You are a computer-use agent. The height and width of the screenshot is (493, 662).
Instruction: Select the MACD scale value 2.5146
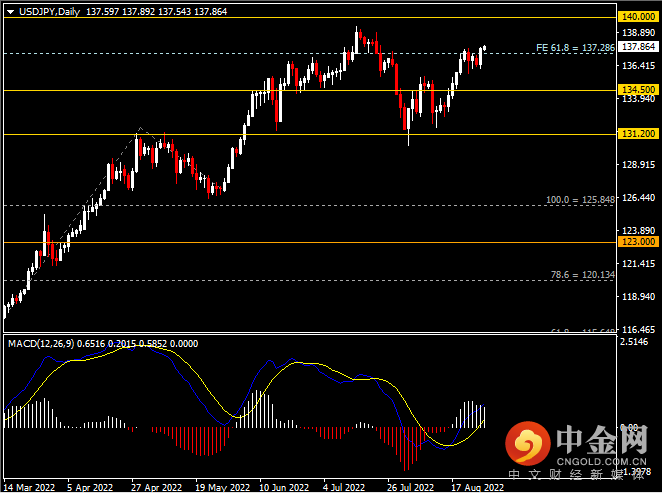(634, 342)
